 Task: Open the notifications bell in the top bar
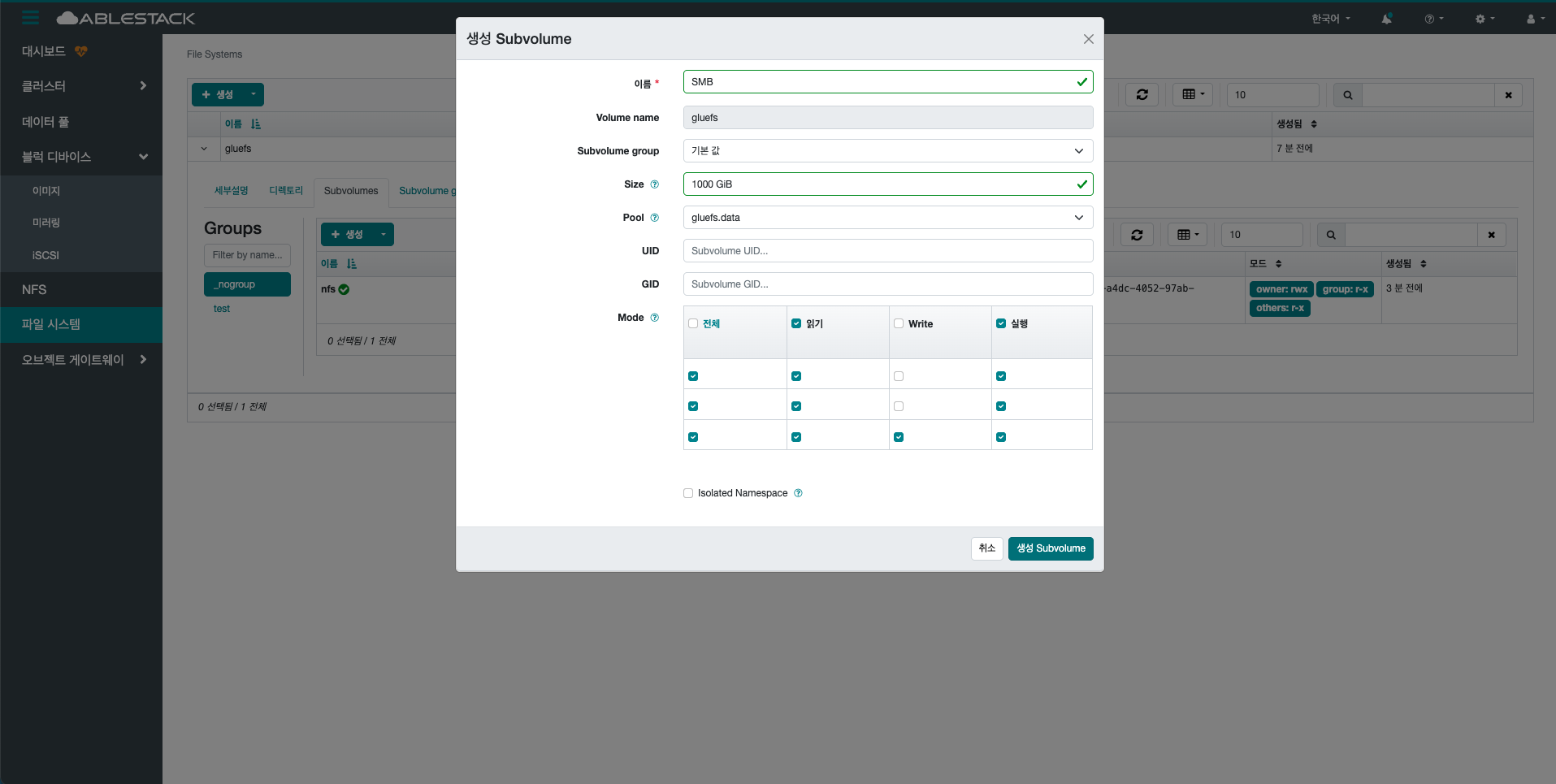(x=1386, y=19)
